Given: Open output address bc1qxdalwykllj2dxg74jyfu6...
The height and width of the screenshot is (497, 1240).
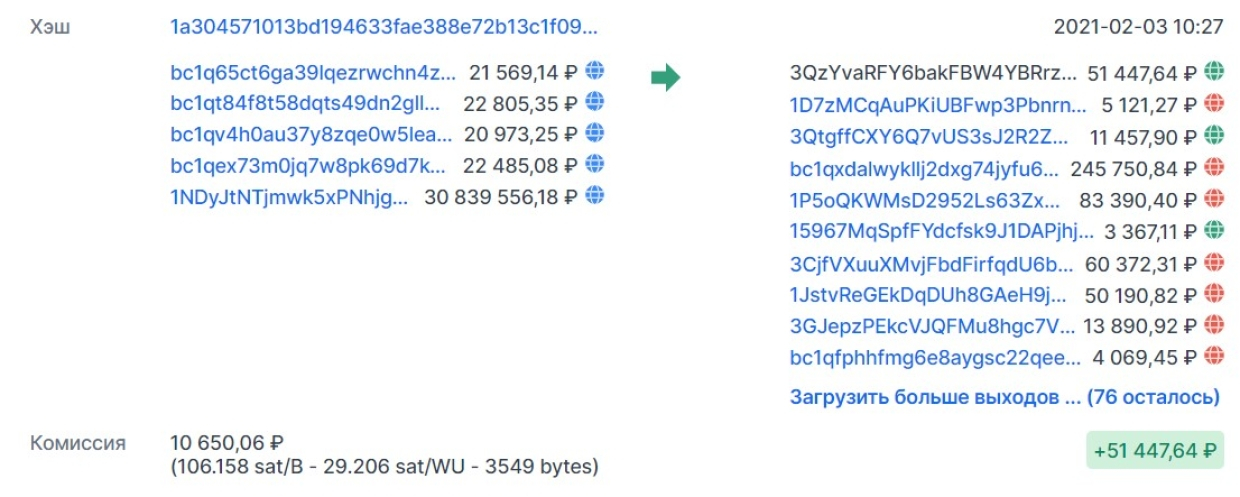Looking at the screenshot, I should click(x=924, y=169).
